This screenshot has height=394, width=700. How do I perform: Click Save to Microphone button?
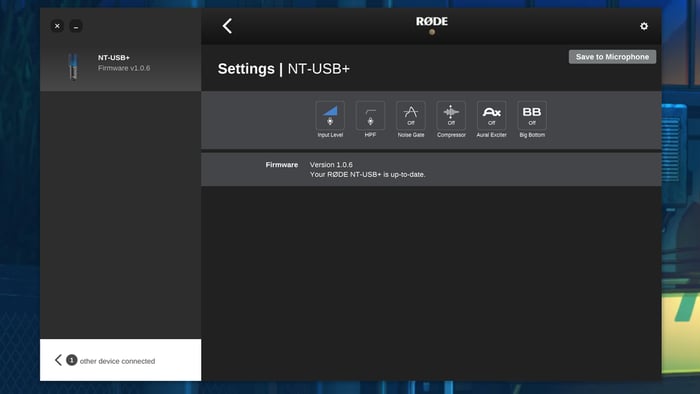pos(612,57)
